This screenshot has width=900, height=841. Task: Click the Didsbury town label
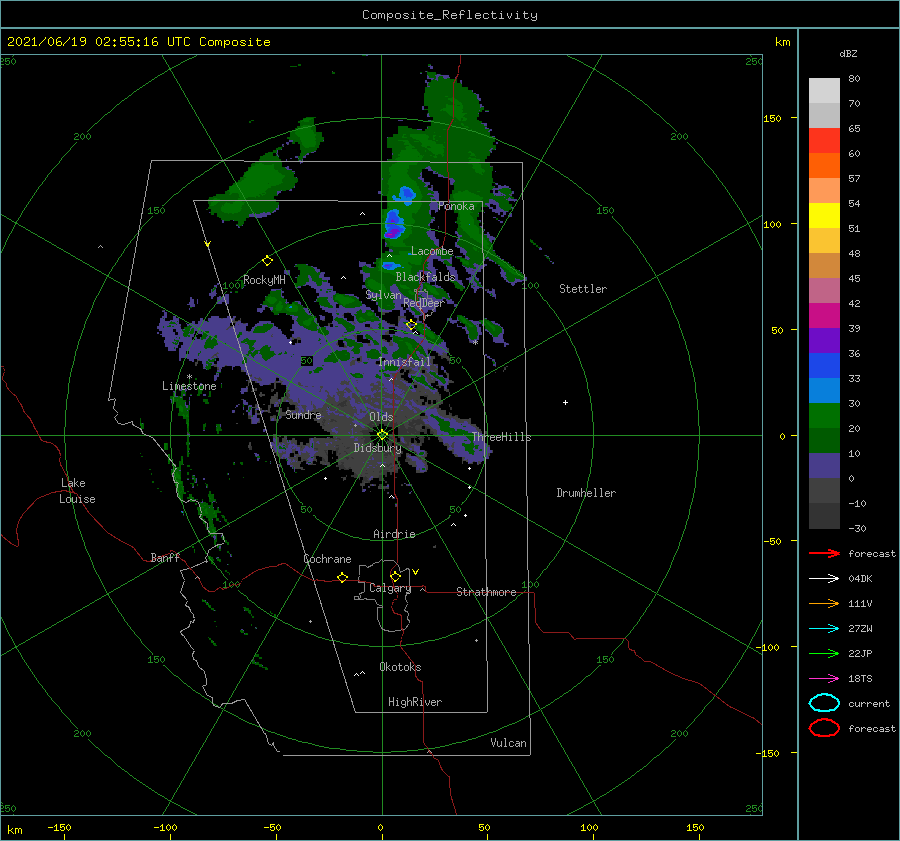coord(377,448)
